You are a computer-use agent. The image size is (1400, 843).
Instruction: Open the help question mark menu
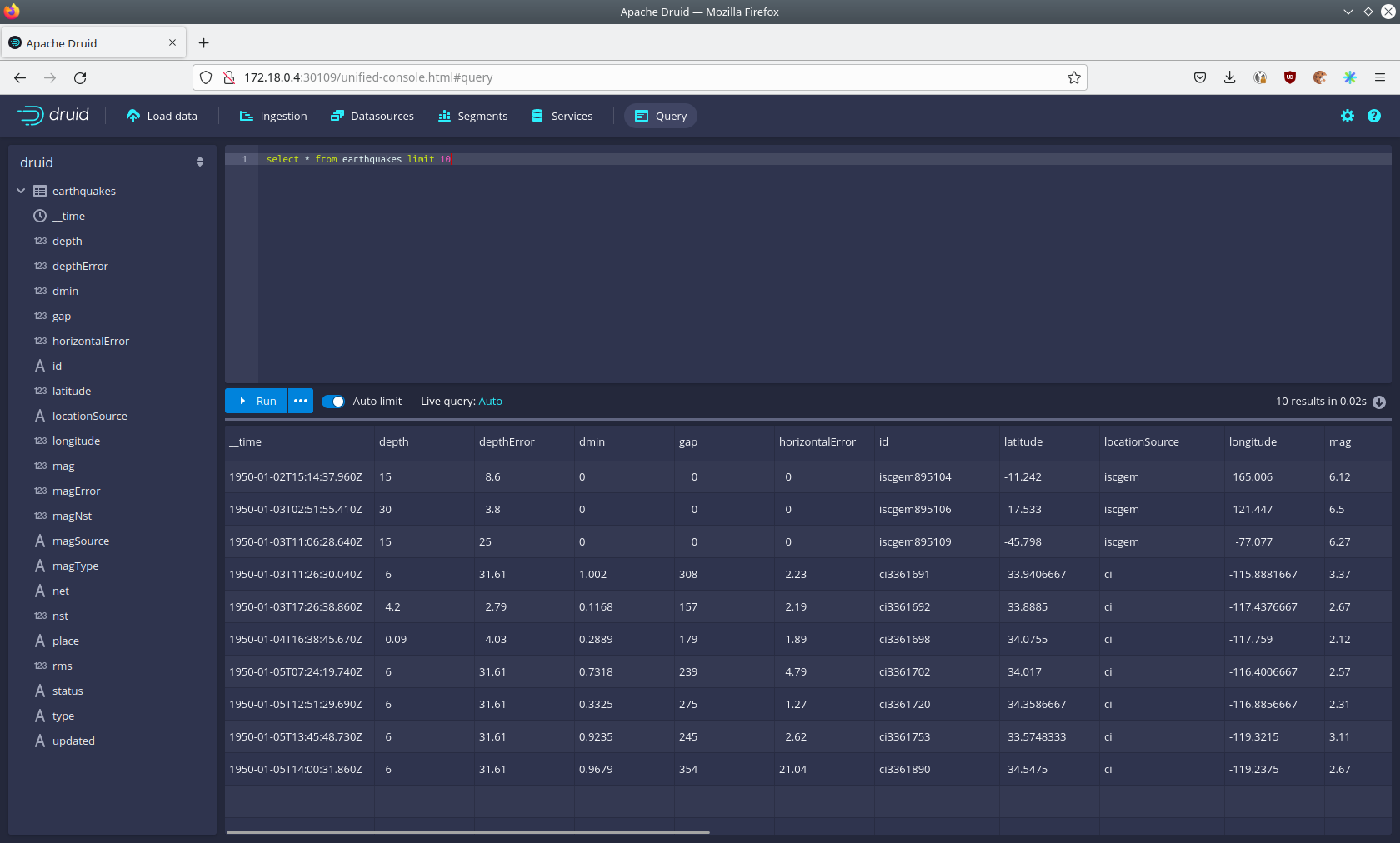coord(1373,116)
